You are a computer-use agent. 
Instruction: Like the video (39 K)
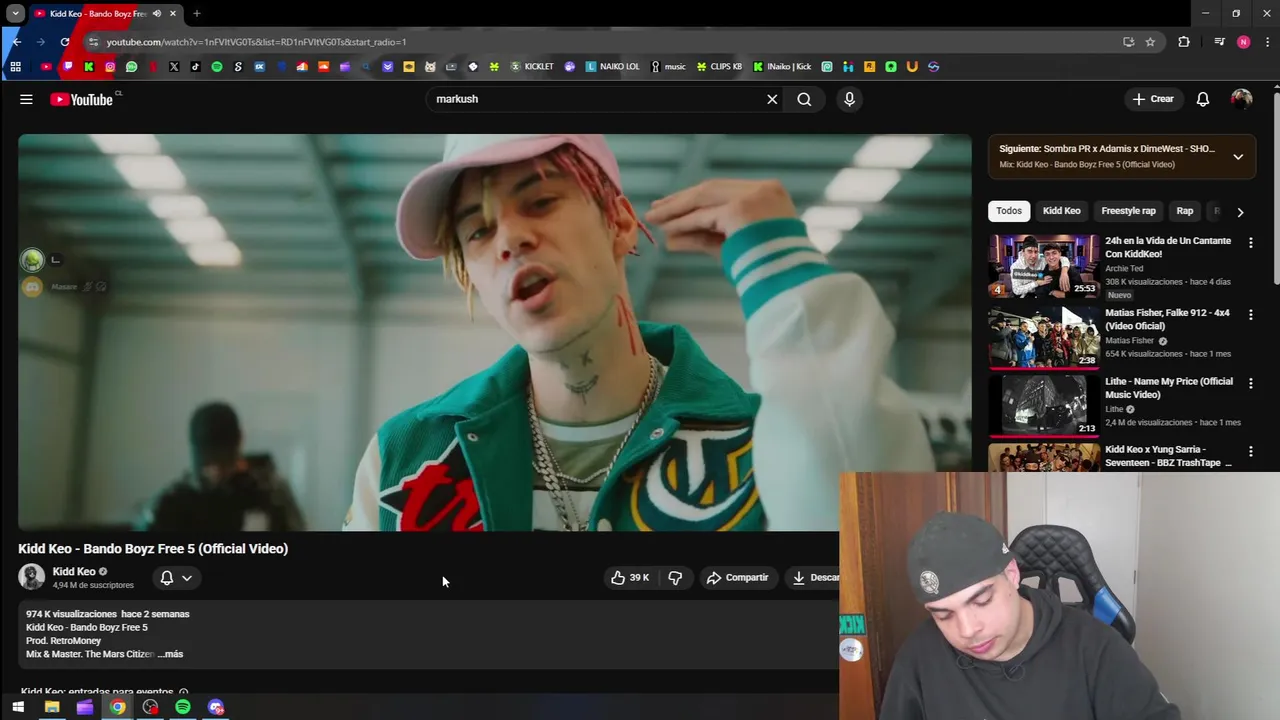[x=630, y=577]
